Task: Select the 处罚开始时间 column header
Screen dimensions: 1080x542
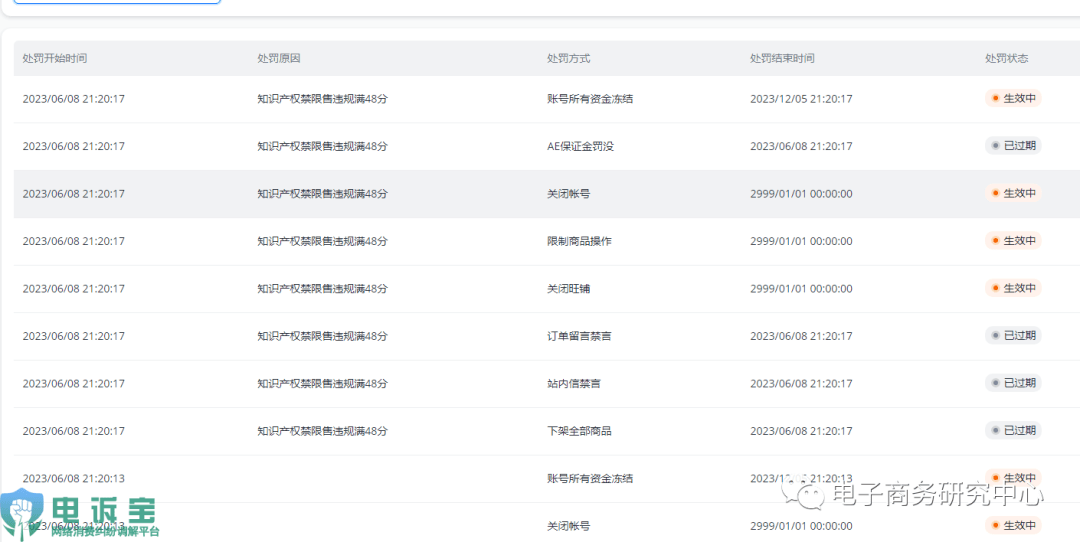Action: point(55,58)
